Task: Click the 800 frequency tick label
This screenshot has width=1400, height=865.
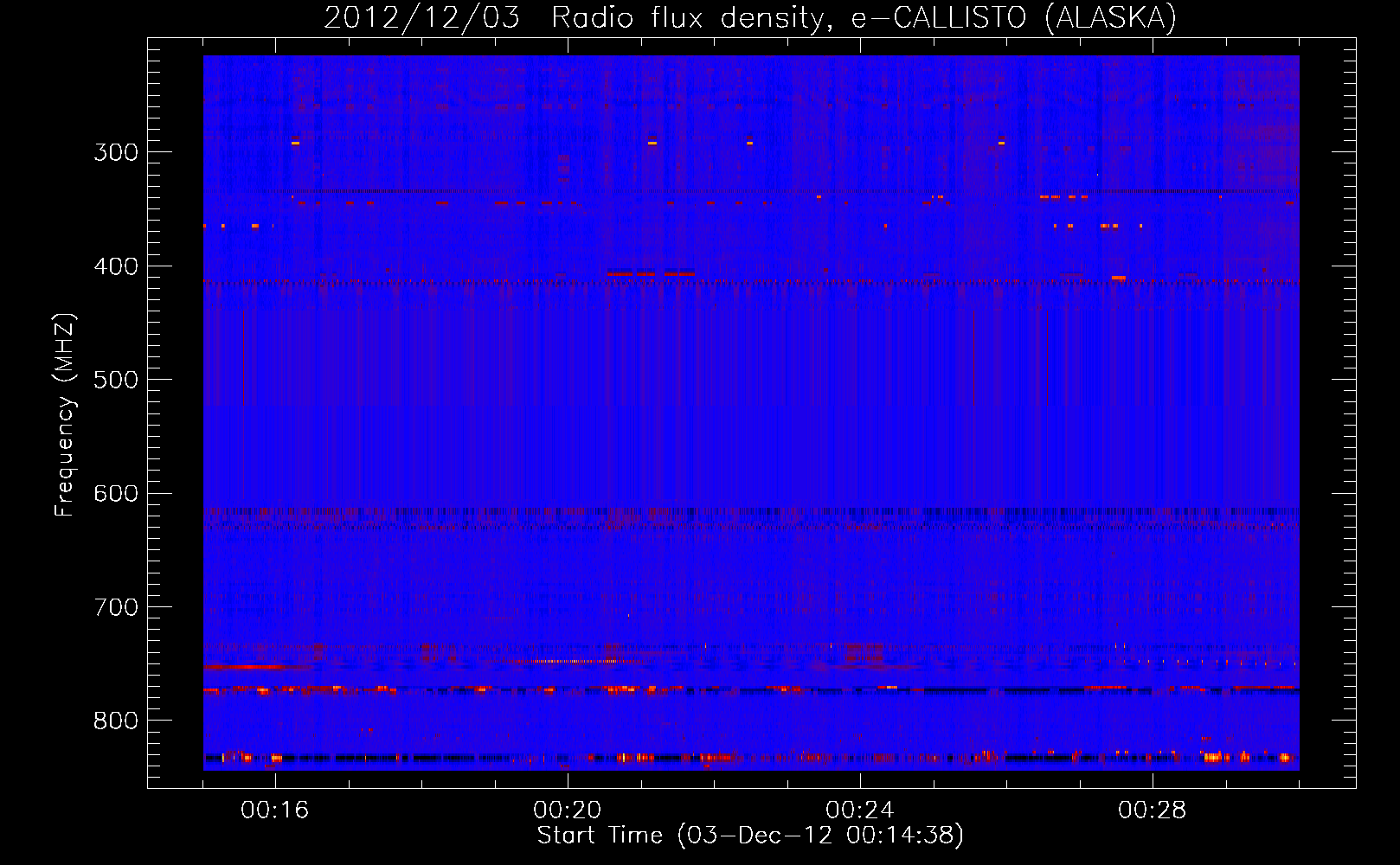Action: pyautogui.click(x=116, y=721)
